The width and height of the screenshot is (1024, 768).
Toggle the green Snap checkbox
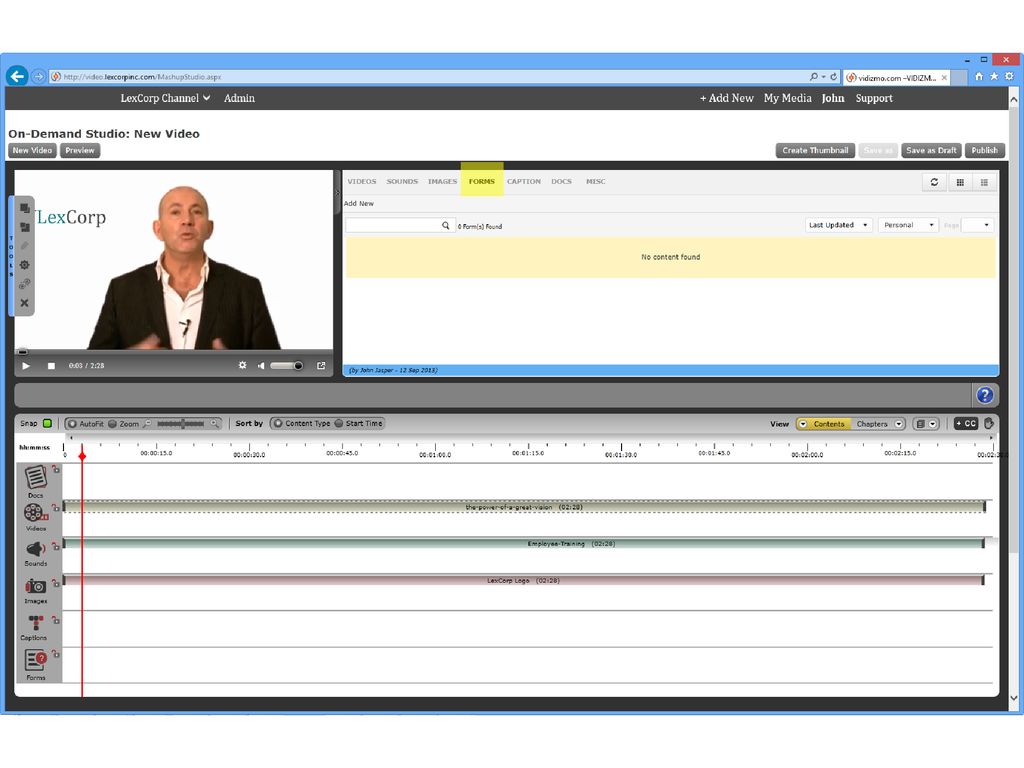pyautogui.click(x=47, y=424)
